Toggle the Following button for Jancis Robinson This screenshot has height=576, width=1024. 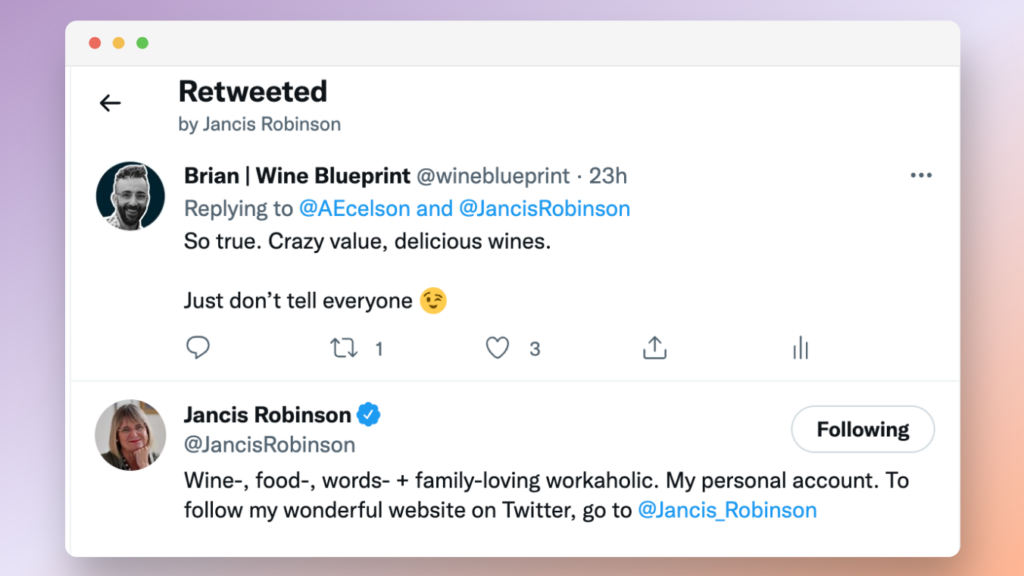(x=863, y=429)
